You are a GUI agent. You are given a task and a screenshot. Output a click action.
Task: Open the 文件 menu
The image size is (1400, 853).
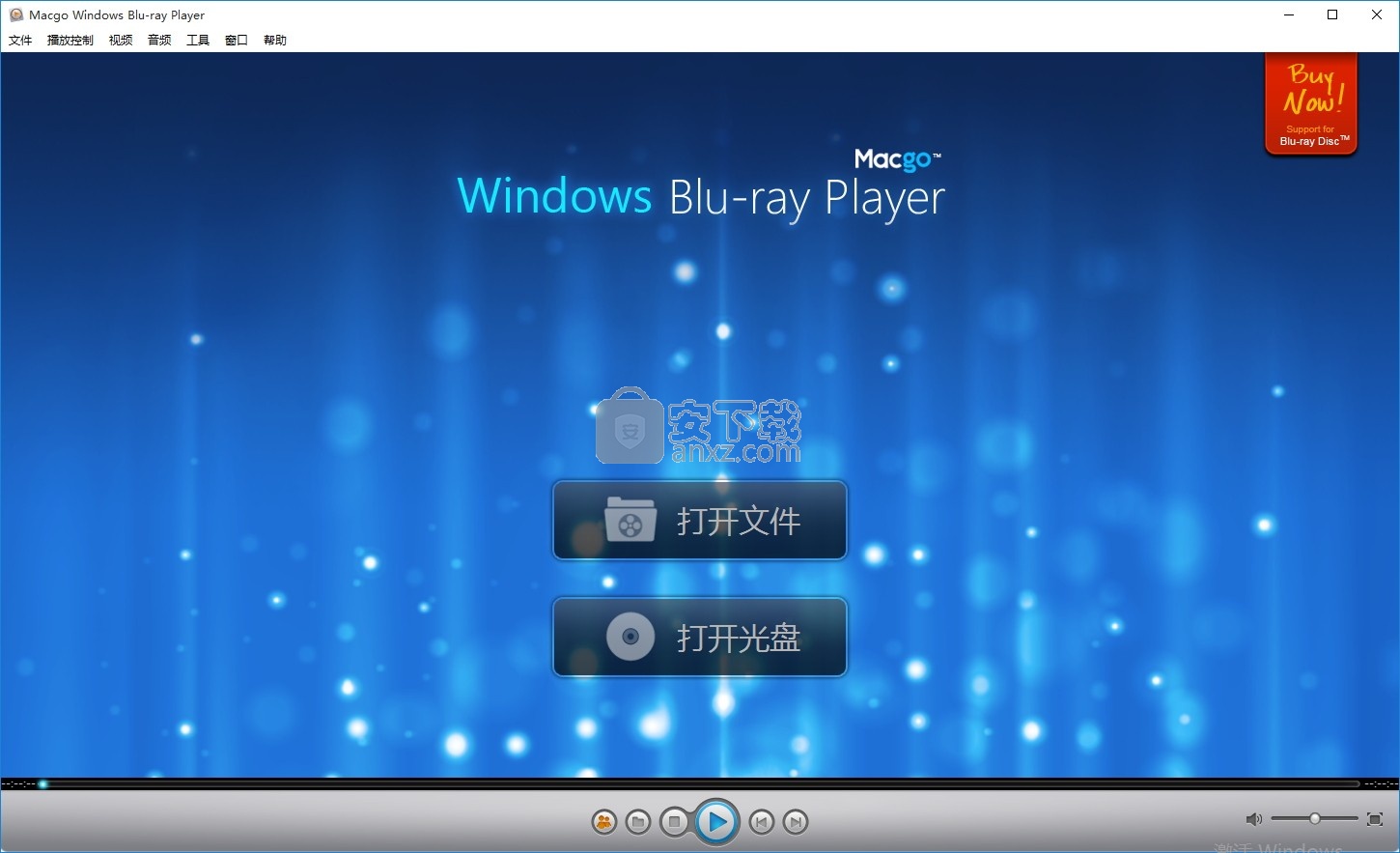click(x=20, y=40)
